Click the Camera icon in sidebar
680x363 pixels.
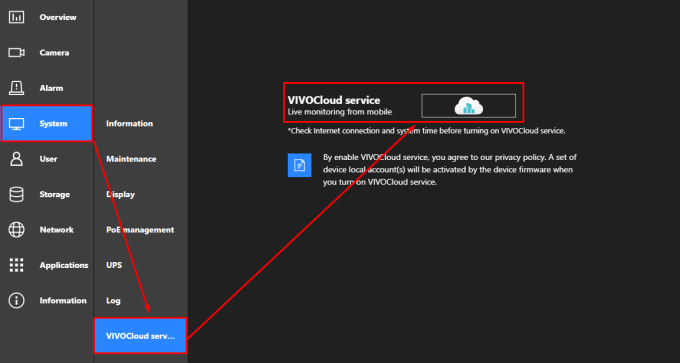click(16, 52)
